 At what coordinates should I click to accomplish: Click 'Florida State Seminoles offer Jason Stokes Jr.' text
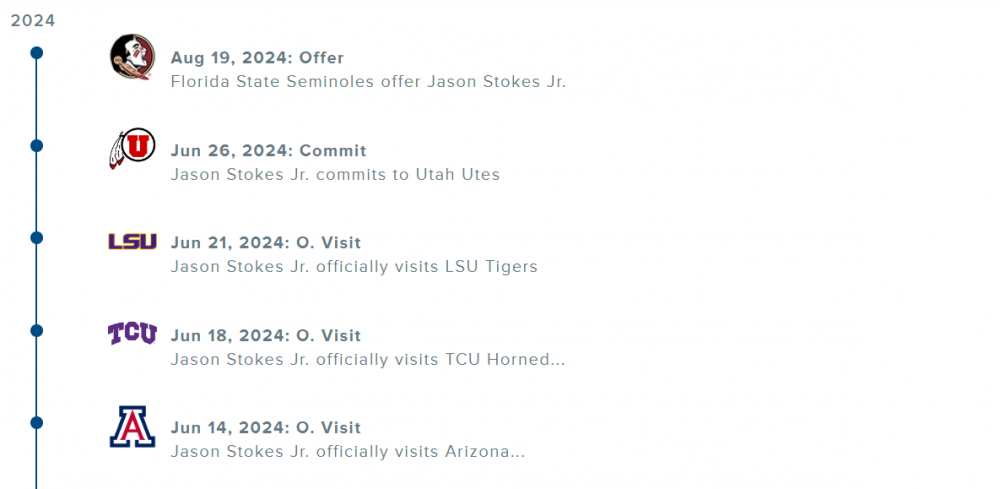(368, 82)
